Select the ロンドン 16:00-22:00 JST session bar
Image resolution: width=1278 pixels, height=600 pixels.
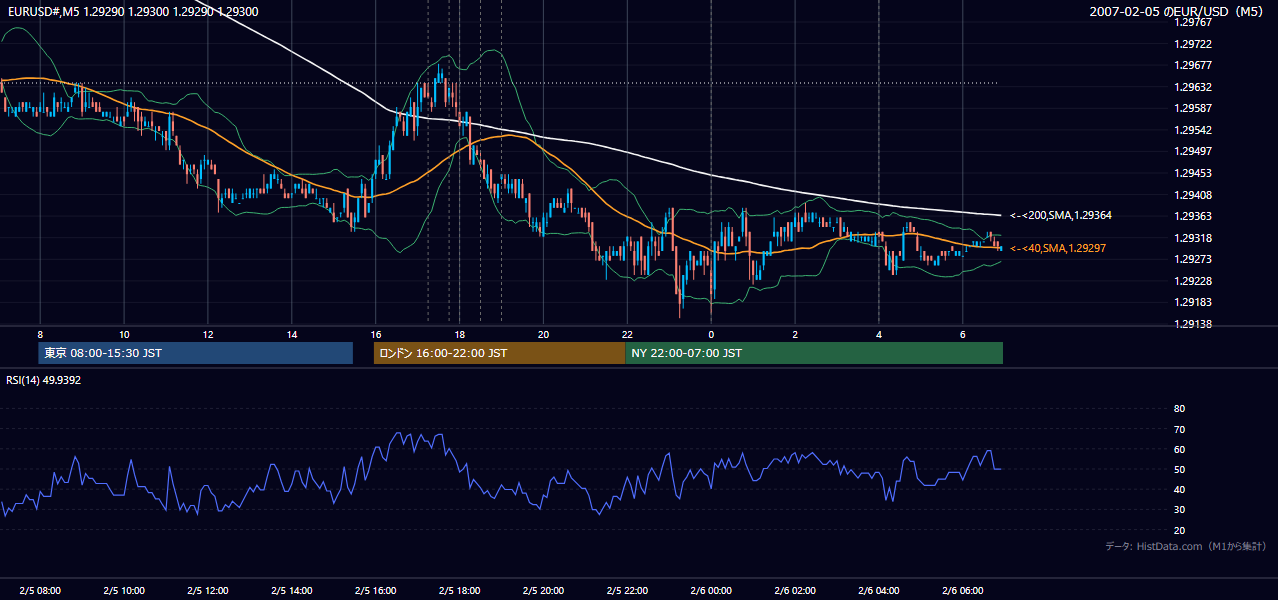pyautogui.click(x=499, y=353)
